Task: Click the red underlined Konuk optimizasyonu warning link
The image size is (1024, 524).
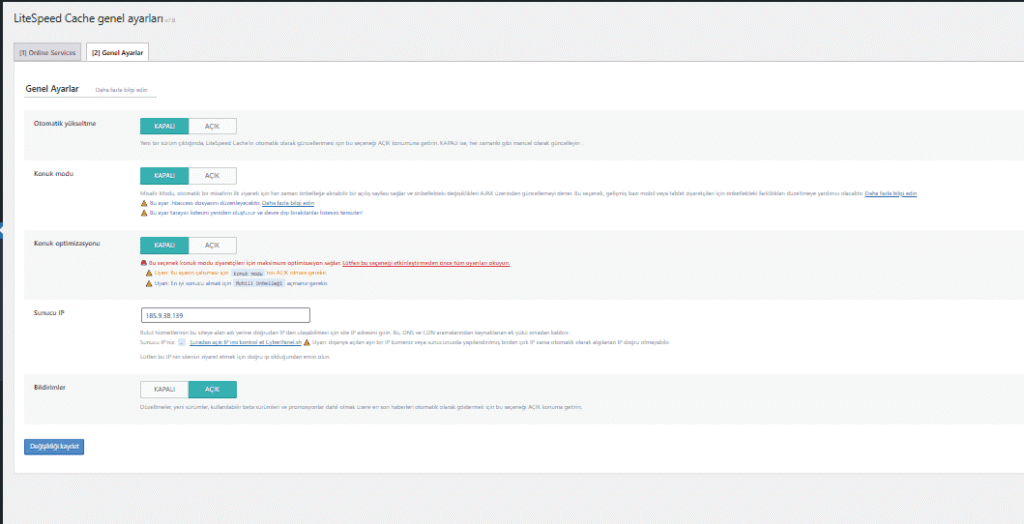Action: click(x=426, y=263)
